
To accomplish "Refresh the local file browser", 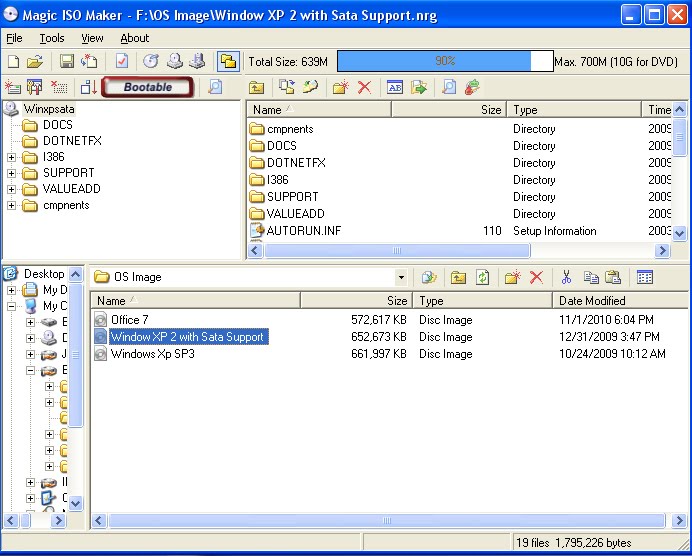I will tap(482, 278).
